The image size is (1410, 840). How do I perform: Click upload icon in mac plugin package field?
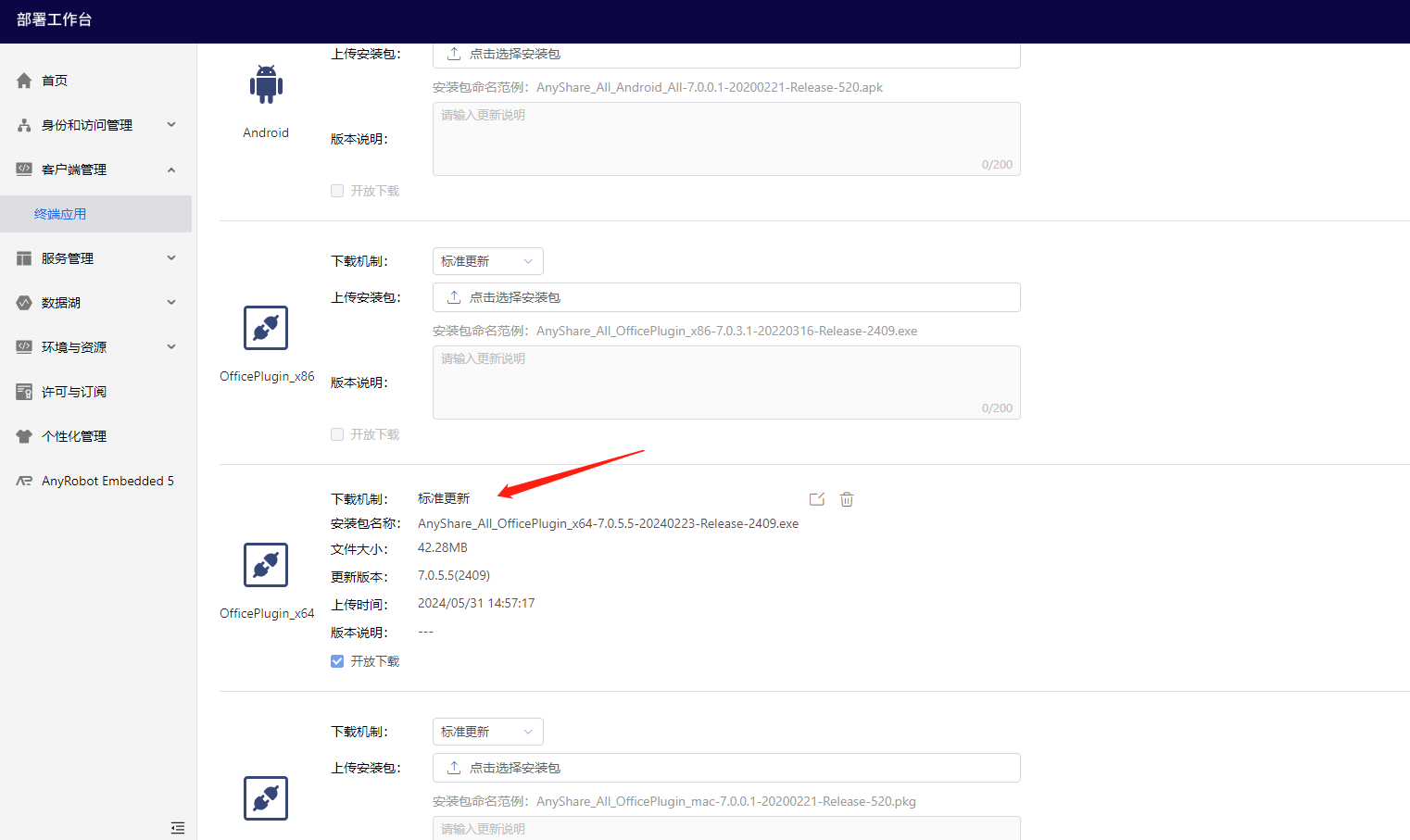454,768
